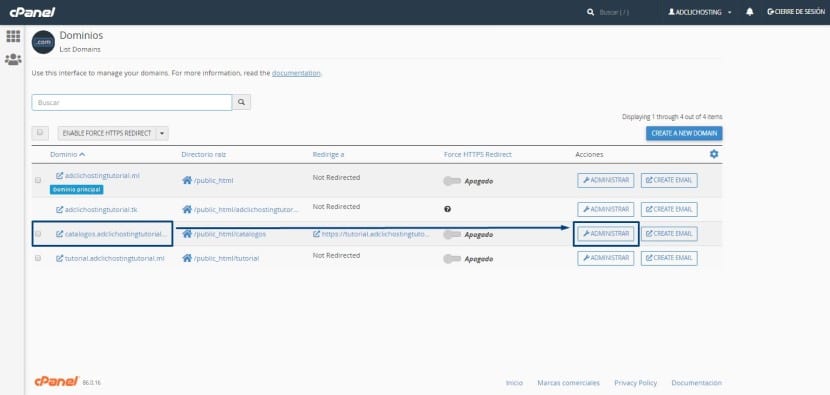Click Cierre de sesión logout link
Screen dimensions: 830x395
click(x=796, y=12)
